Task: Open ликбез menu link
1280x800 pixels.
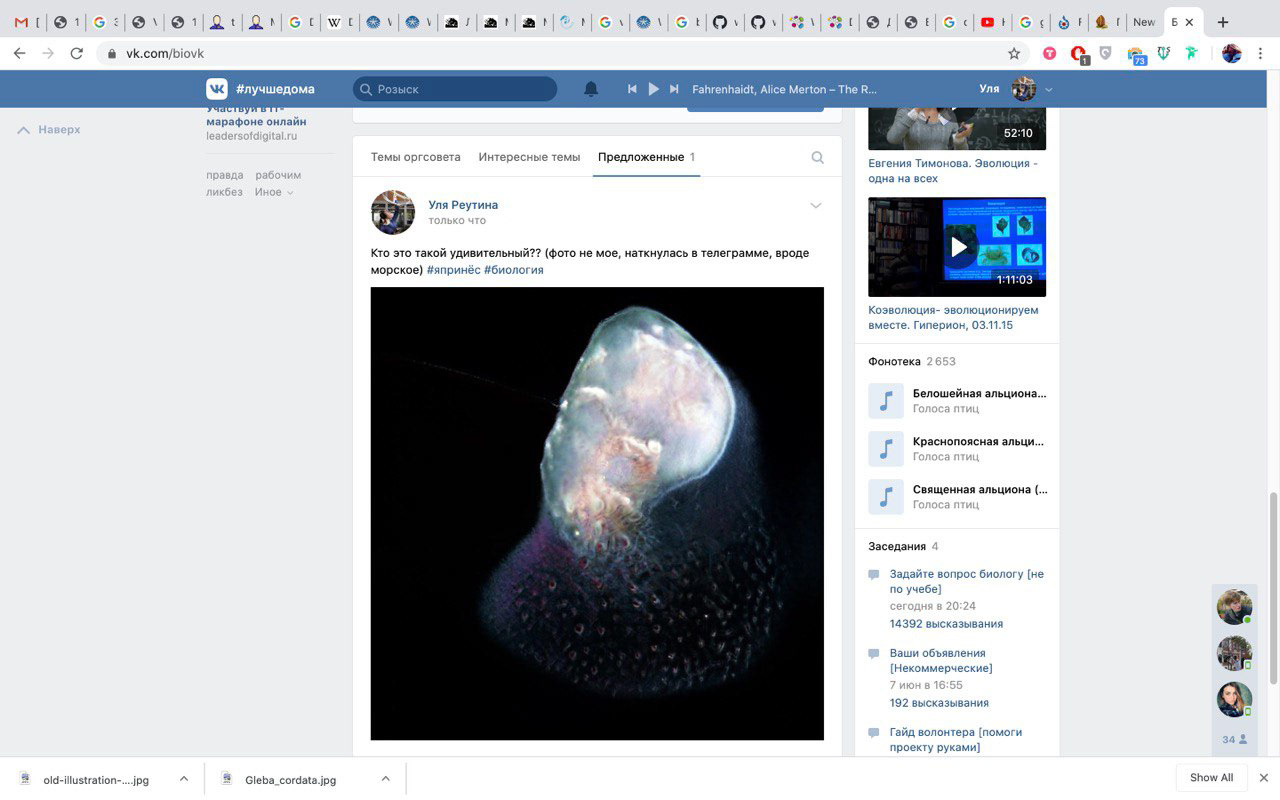Action: pos(224,192)
